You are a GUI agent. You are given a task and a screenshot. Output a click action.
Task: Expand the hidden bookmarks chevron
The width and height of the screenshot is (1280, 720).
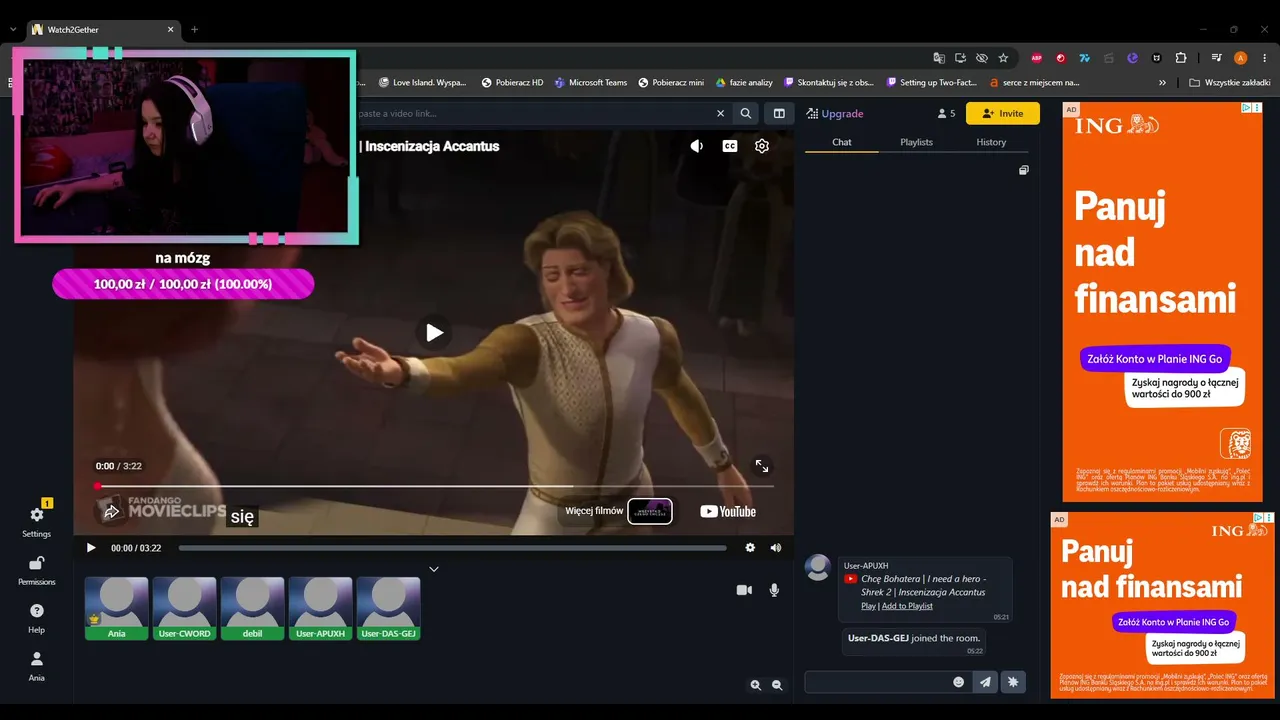1162,82
